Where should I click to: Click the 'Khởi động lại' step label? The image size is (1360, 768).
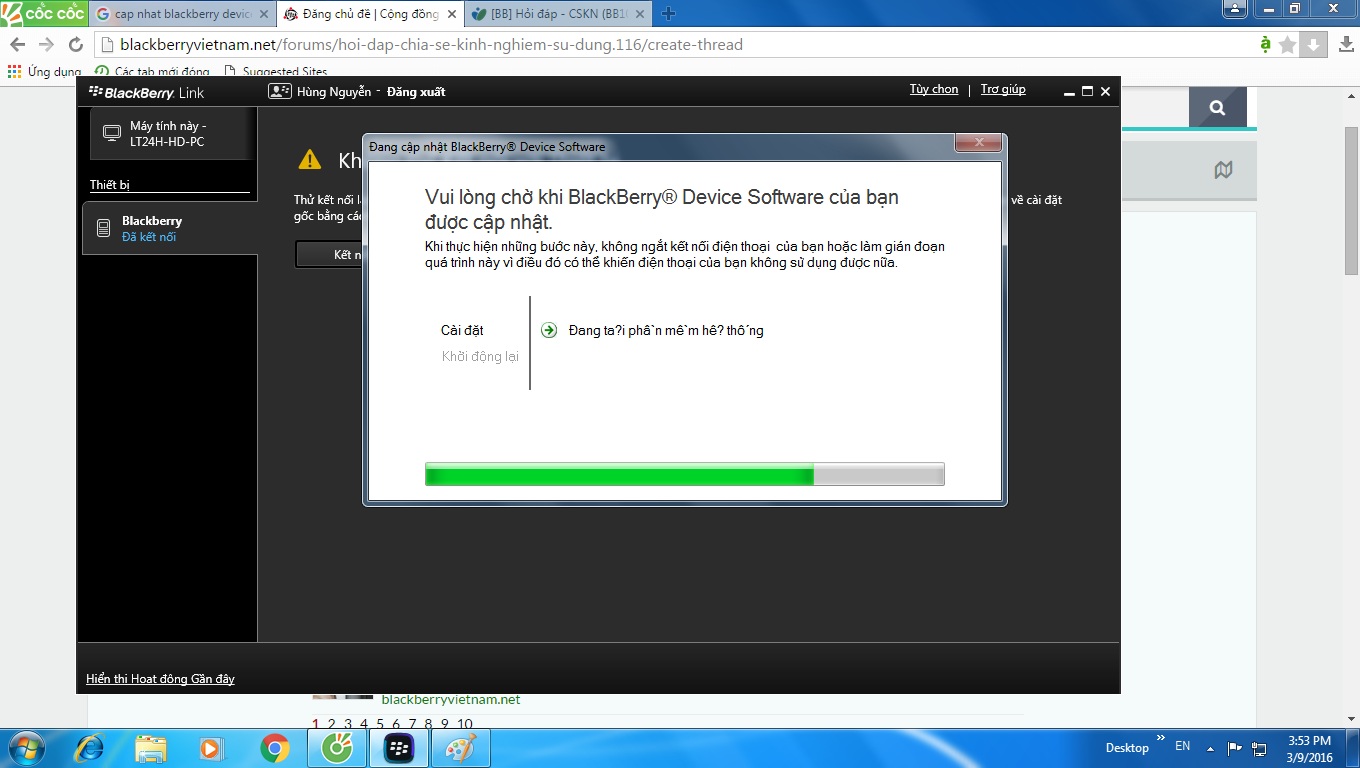480,356
